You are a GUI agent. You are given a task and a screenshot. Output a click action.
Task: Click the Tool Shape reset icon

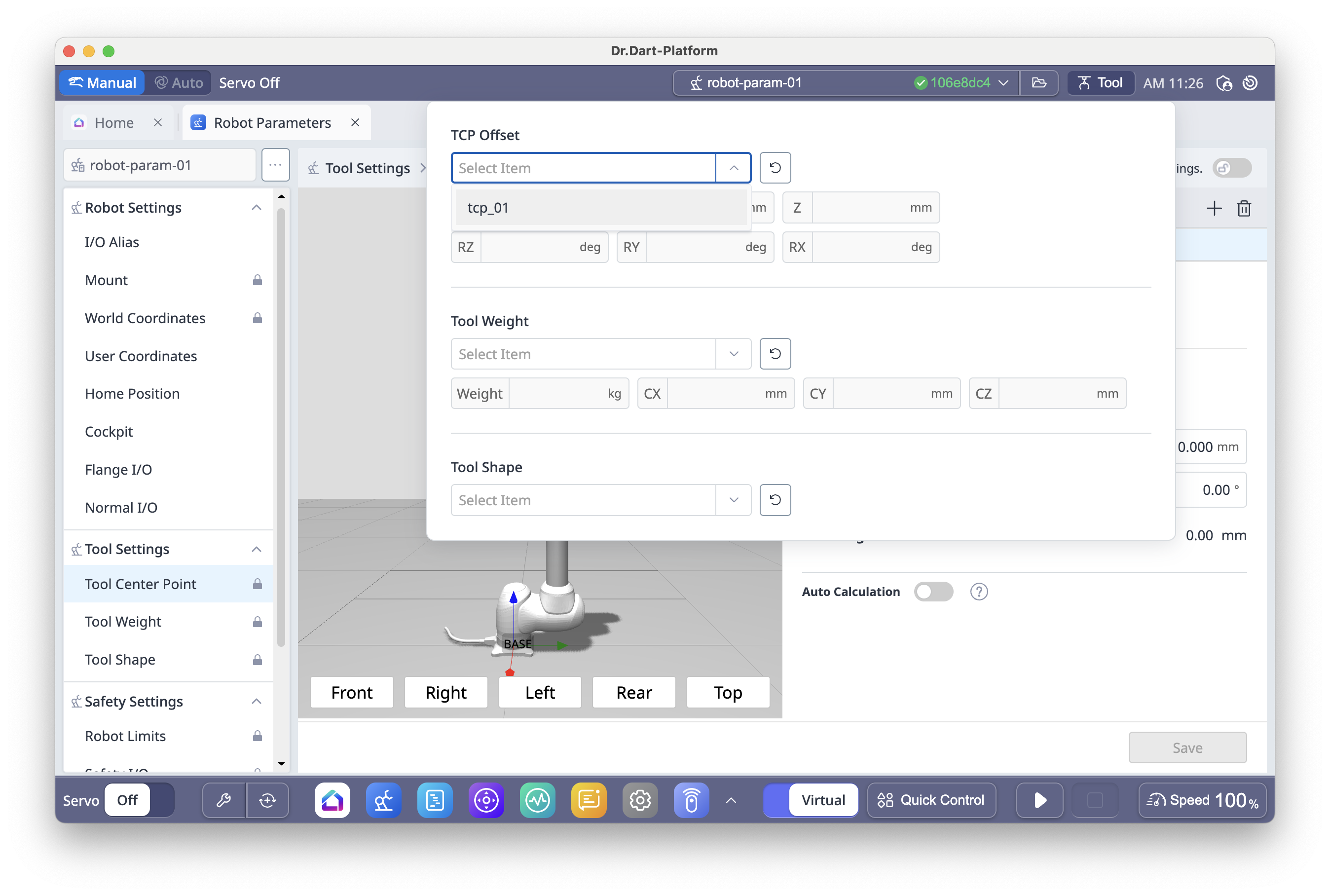click(775, 500)
